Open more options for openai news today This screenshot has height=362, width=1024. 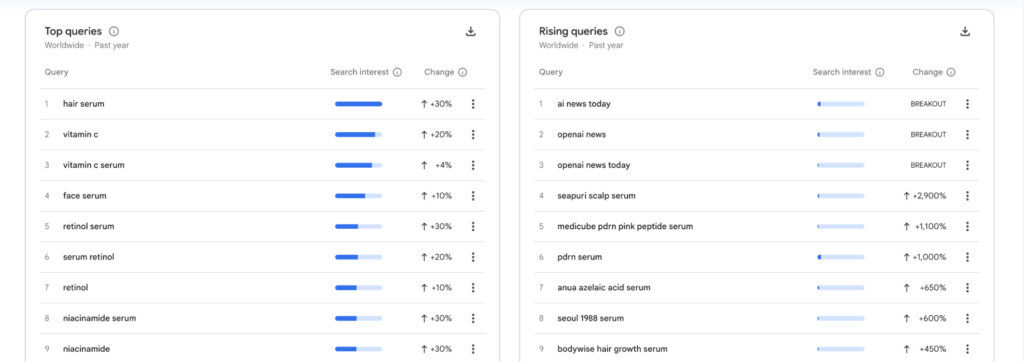(967, 165)
